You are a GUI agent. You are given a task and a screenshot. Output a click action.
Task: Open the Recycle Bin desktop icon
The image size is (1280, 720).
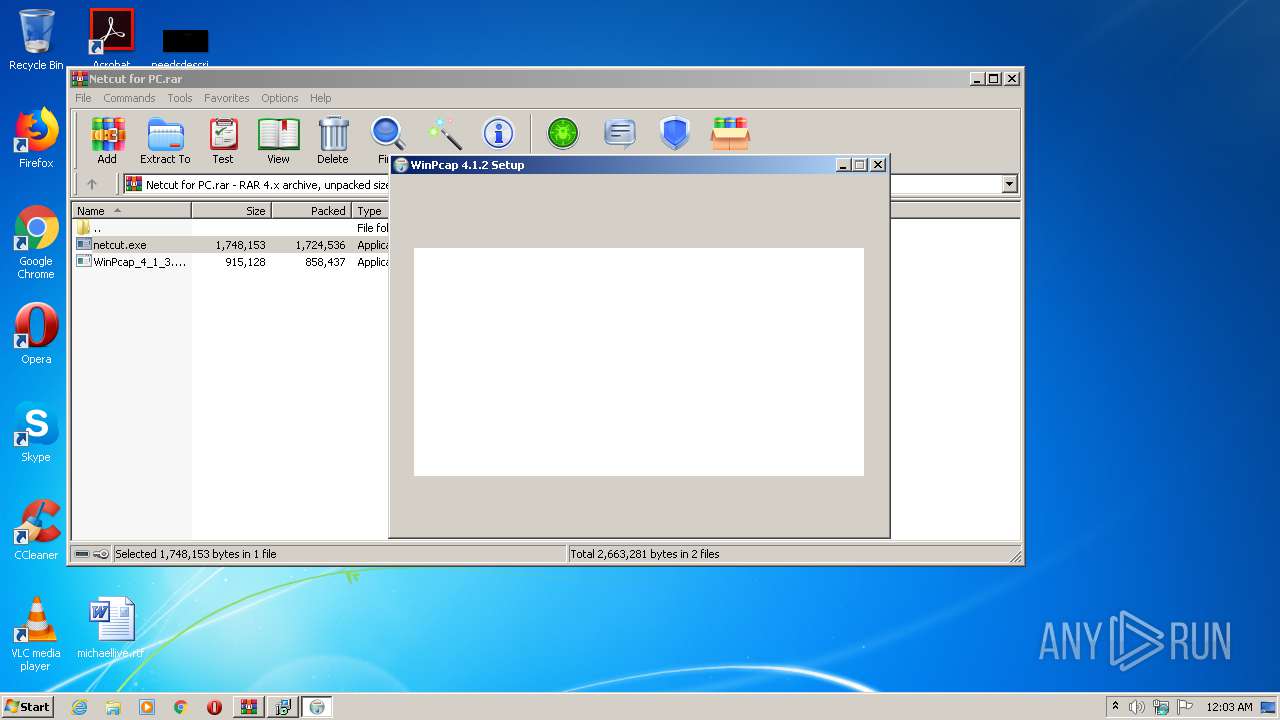[x=36, y=39]
